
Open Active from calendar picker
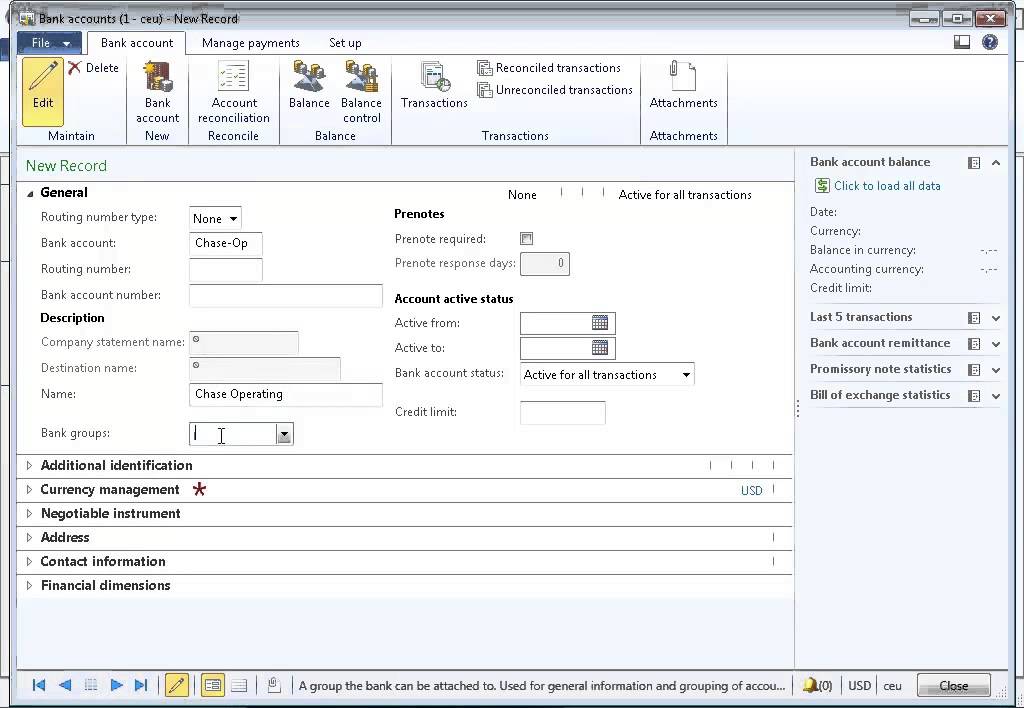[600, 323]
